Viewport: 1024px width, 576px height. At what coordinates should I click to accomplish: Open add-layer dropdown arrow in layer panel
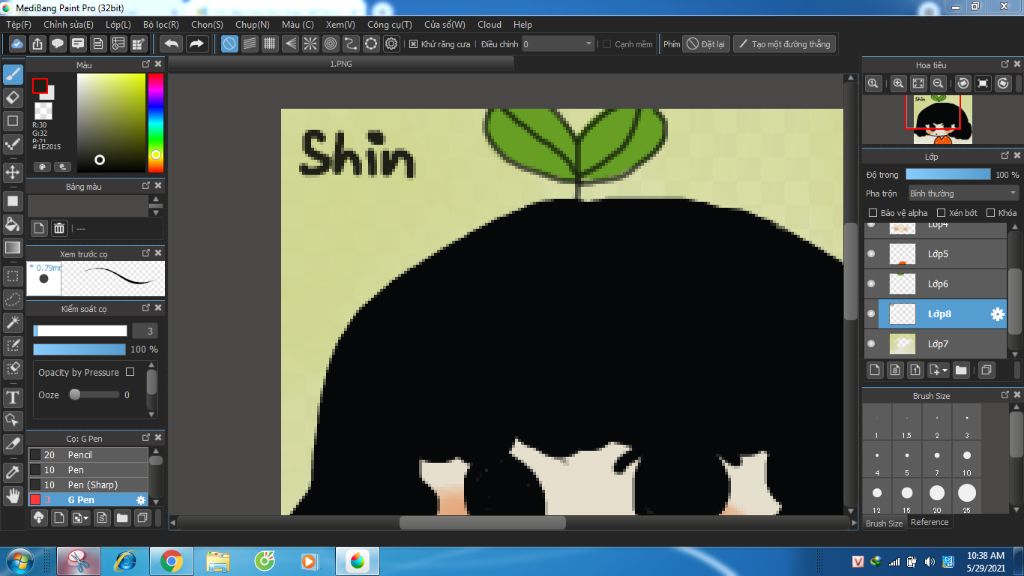(938, 370)
